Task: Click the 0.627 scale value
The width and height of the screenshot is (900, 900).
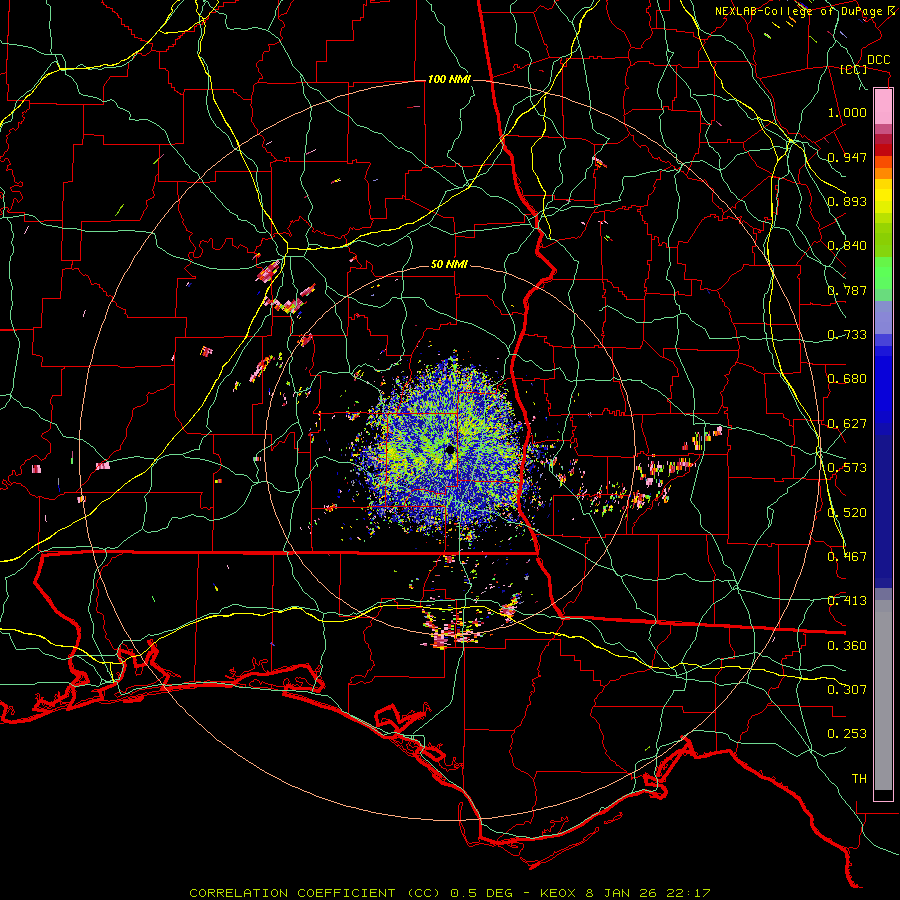Action: pyautogui.click(x=847, y=424)
